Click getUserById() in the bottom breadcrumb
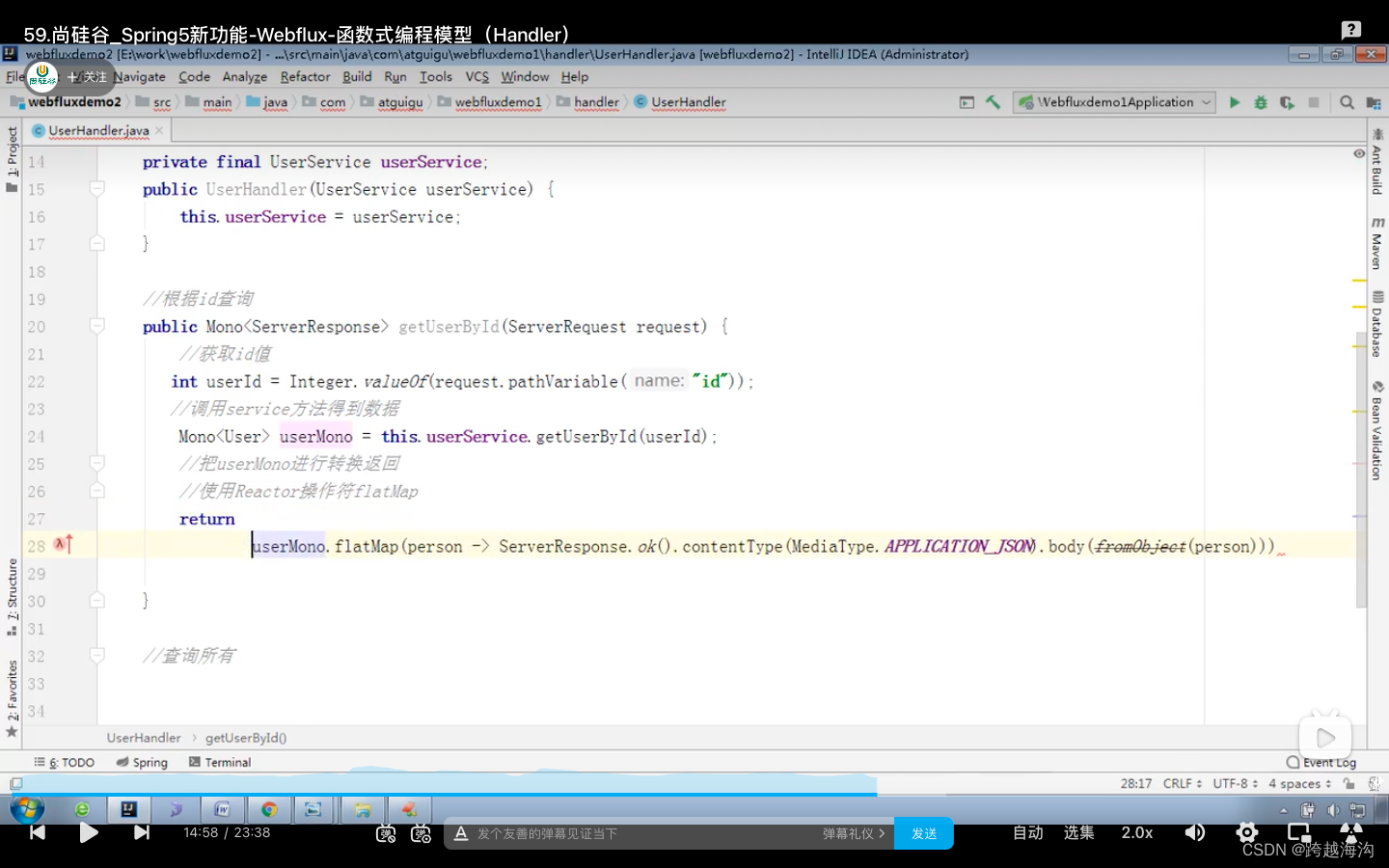This screenshot has height=868, width=1389. 246,738
